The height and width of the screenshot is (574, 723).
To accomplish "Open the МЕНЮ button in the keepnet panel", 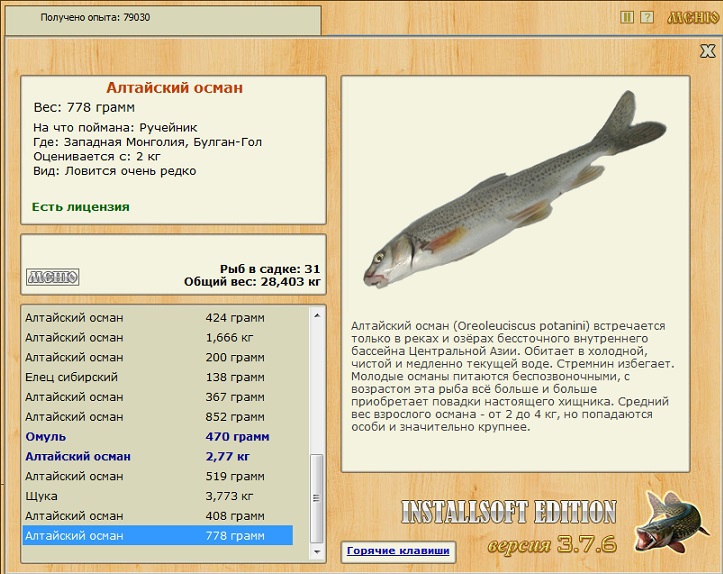I will [53, 277].
